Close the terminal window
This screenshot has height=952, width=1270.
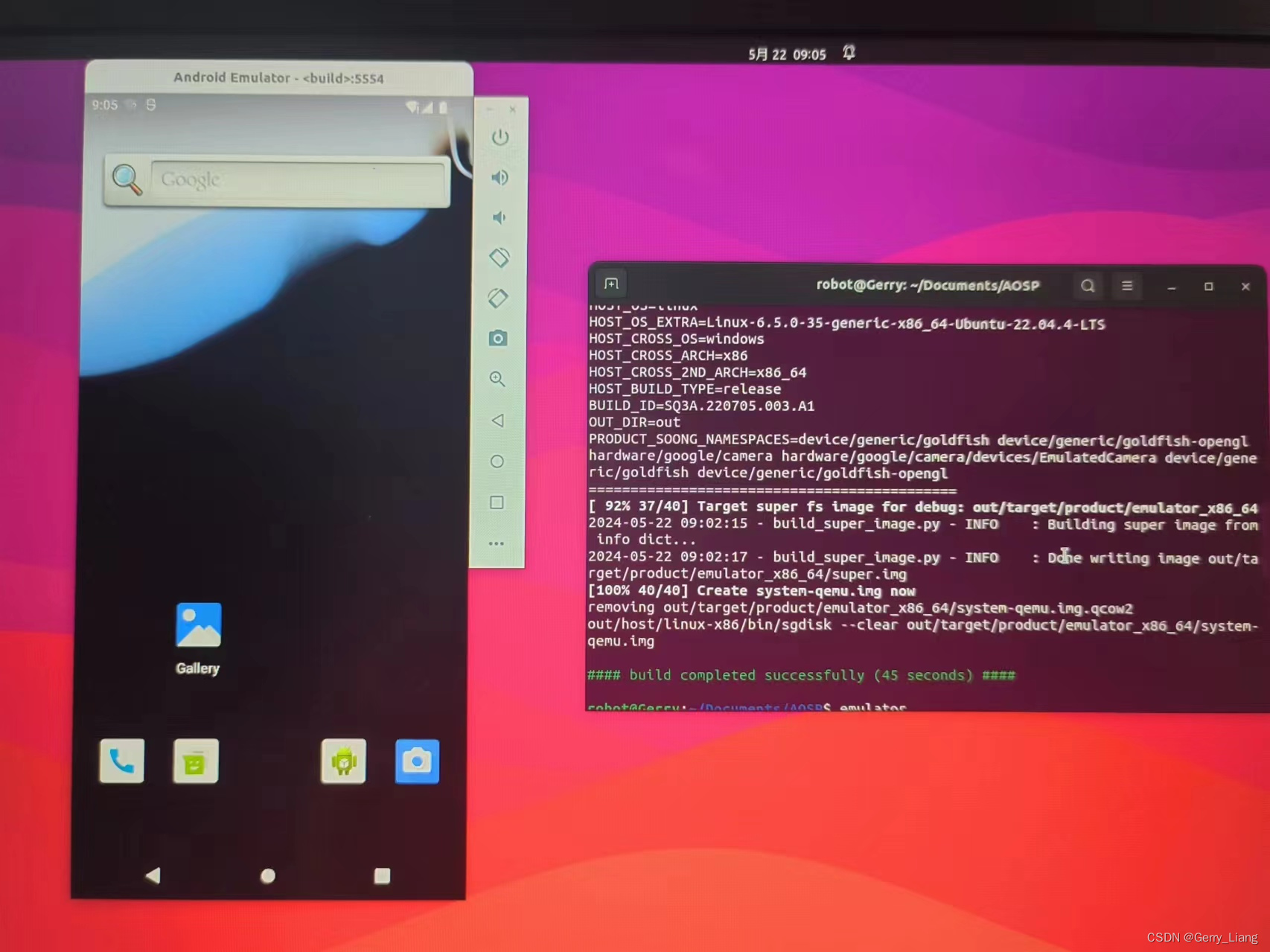[1245, 287]
